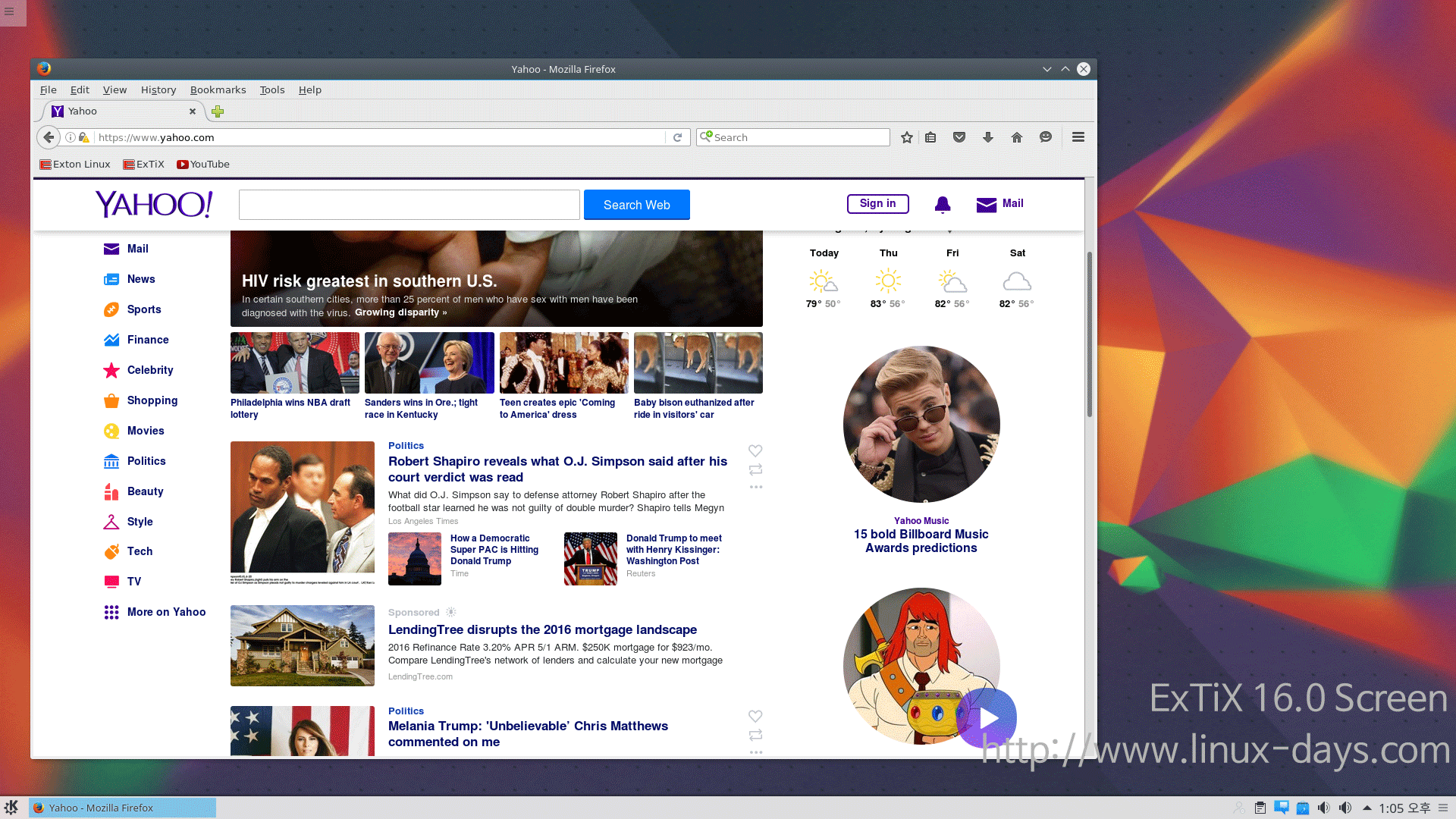Click the URL address bar
This screenshot has height=819, width=1456.
tap(379, 137)
